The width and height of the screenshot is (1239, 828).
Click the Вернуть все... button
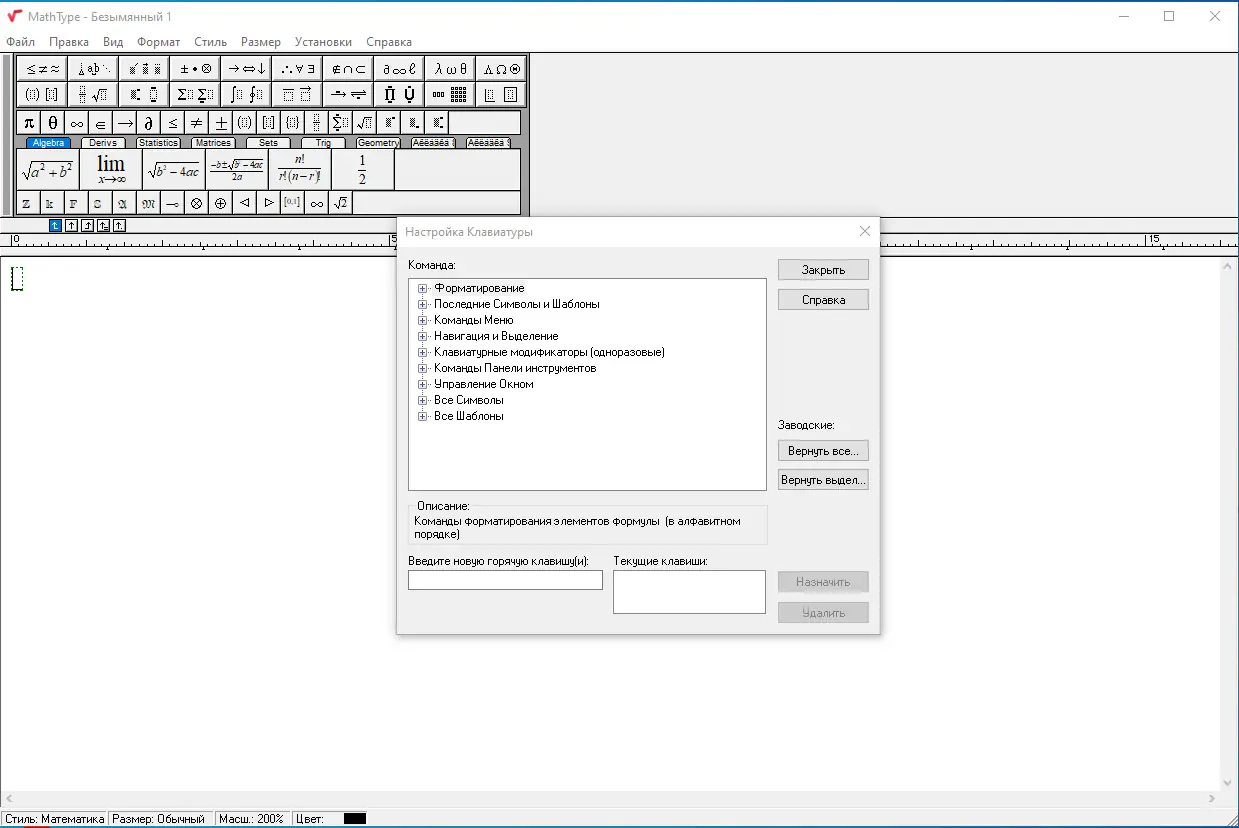(x=823, y=451)
